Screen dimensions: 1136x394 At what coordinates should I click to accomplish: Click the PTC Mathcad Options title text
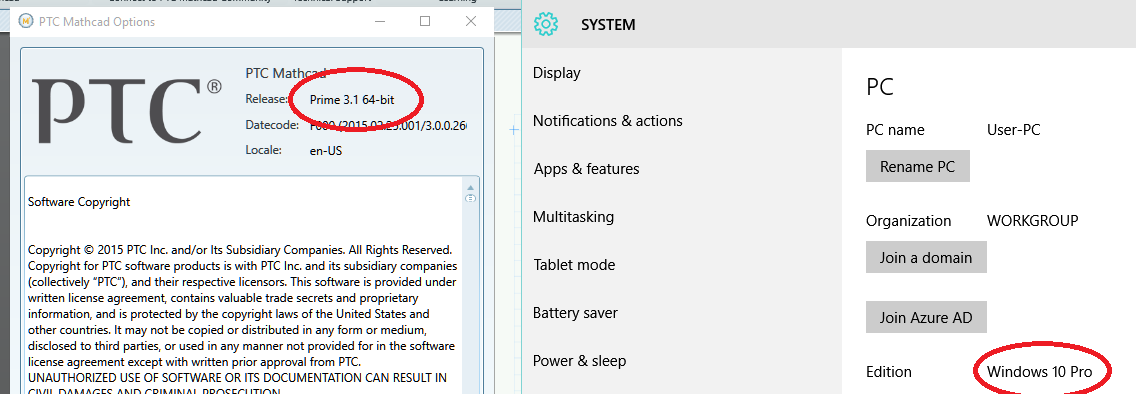pyautogui.click(x=98, y=22)
